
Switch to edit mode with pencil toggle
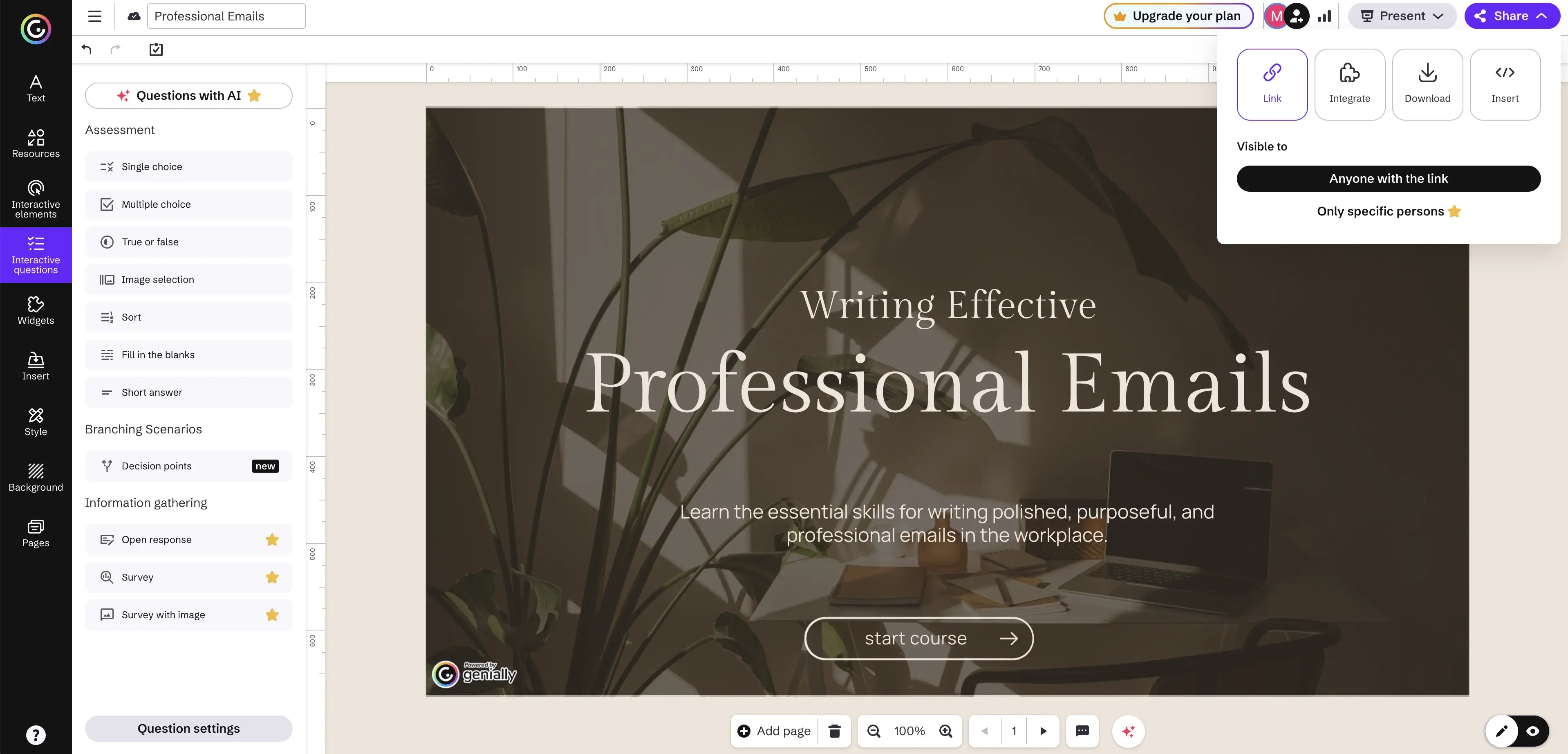[x=1501, y=731]
